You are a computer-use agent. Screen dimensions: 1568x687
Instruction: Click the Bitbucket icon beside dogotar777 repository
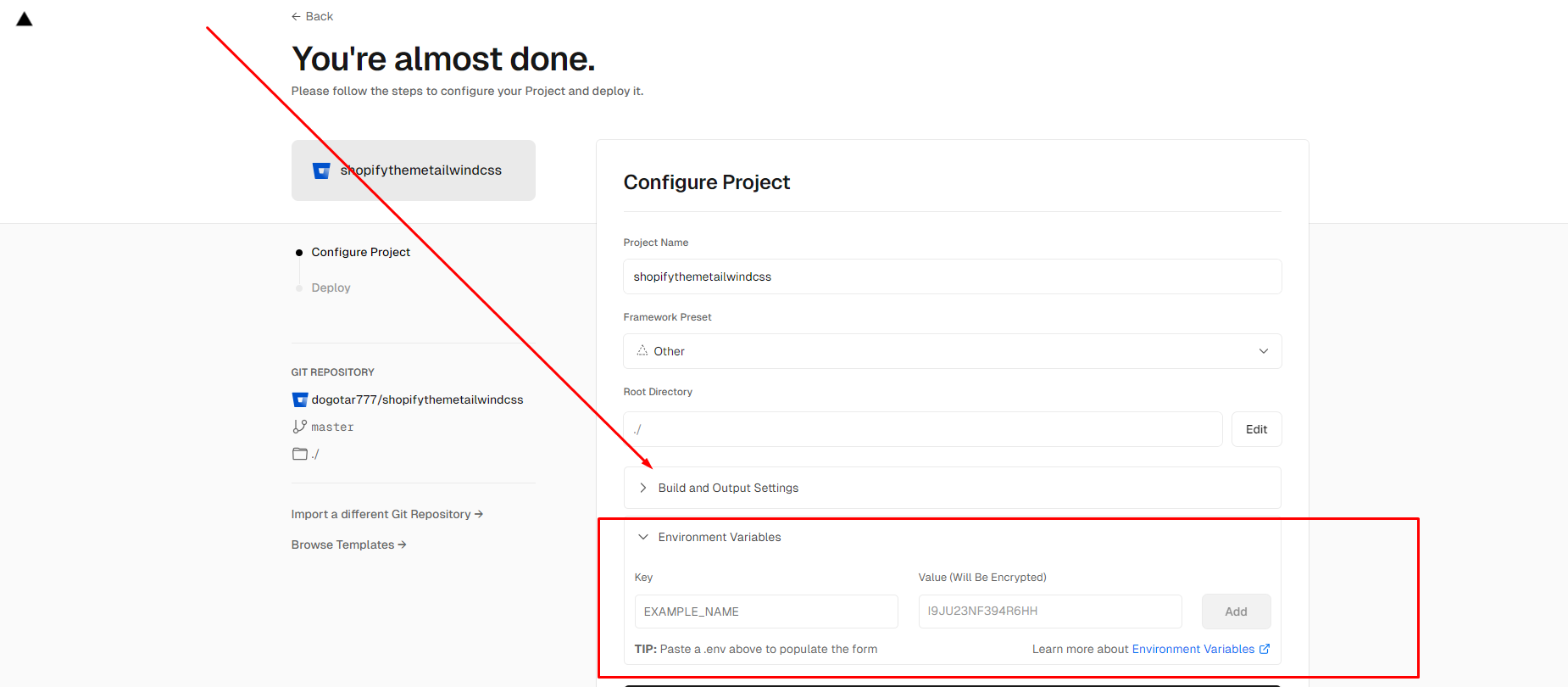tap(299, 399)
